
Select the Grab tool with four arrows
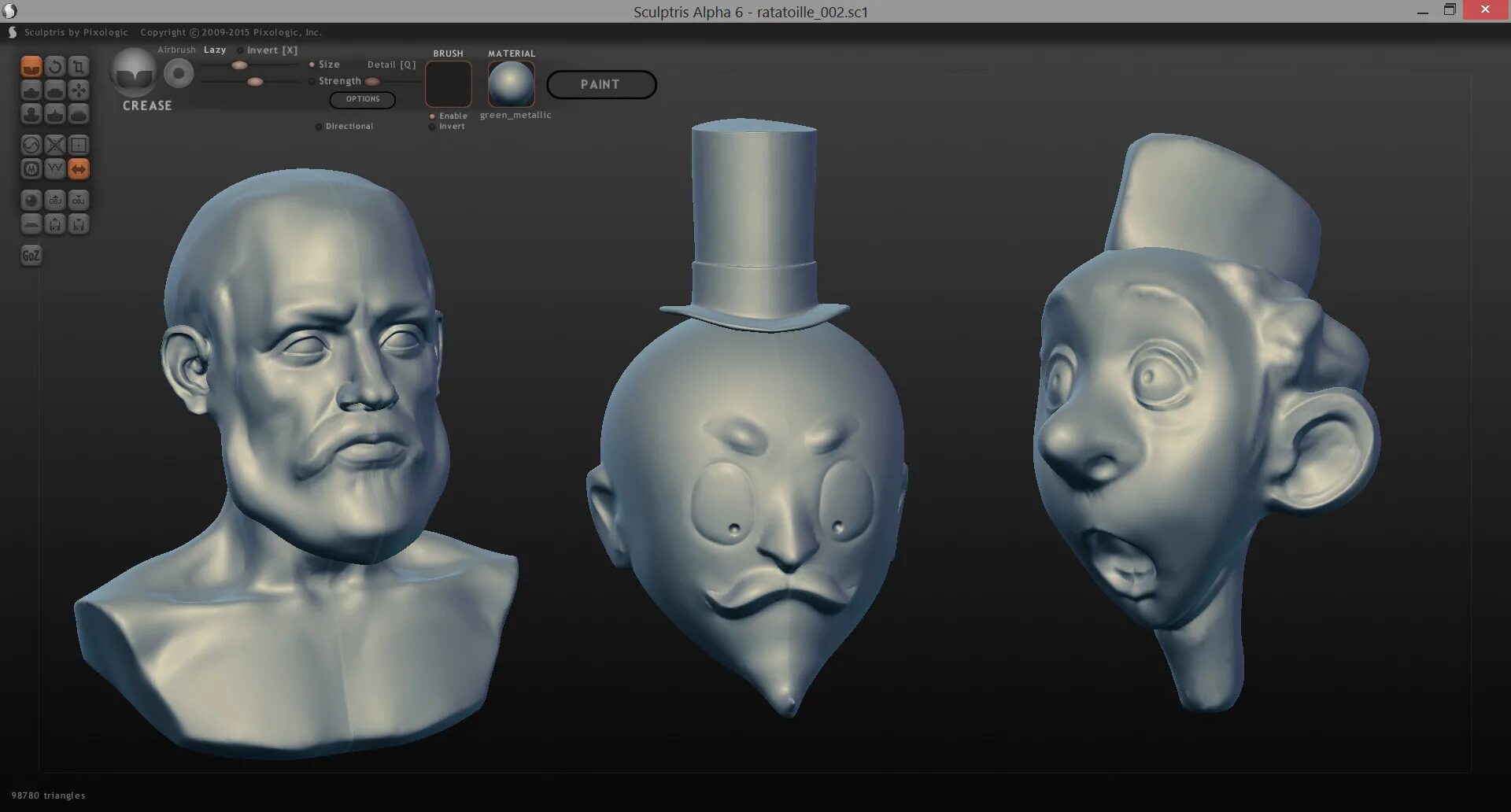click(78, 90)
